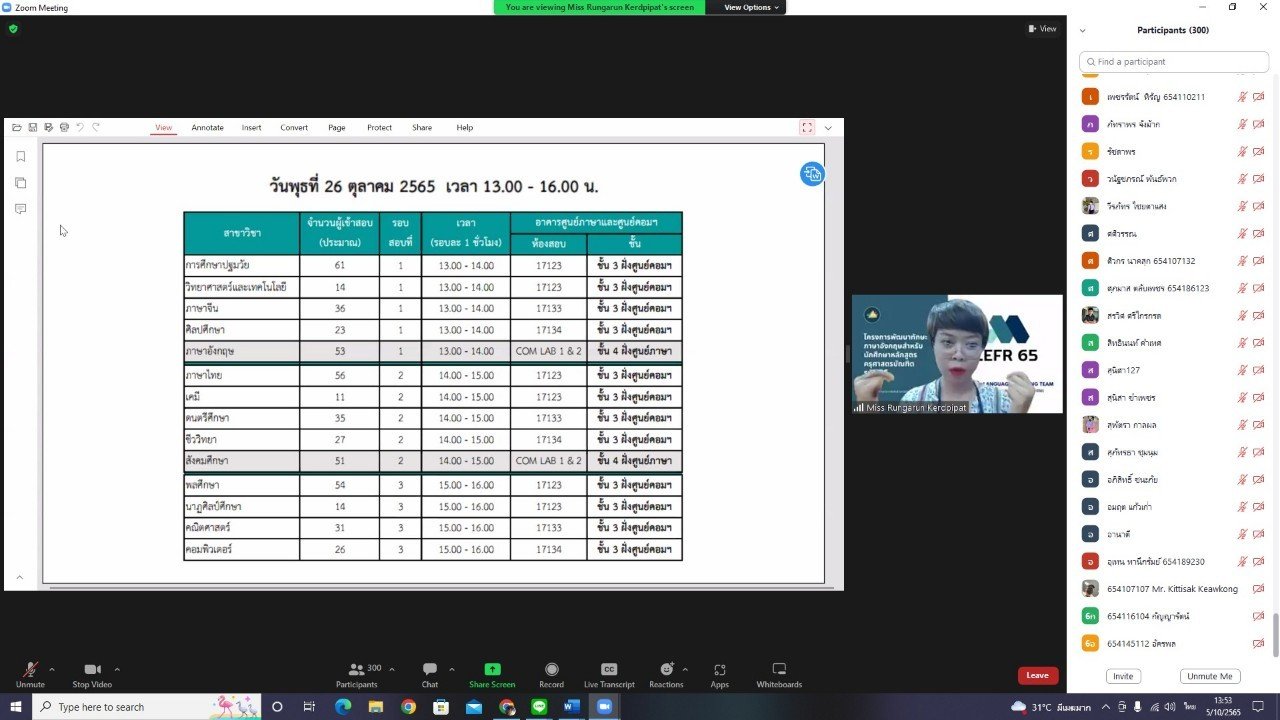Open the Annotate tab in shared document
The image size is (1280, 720).
click(207, 128)
